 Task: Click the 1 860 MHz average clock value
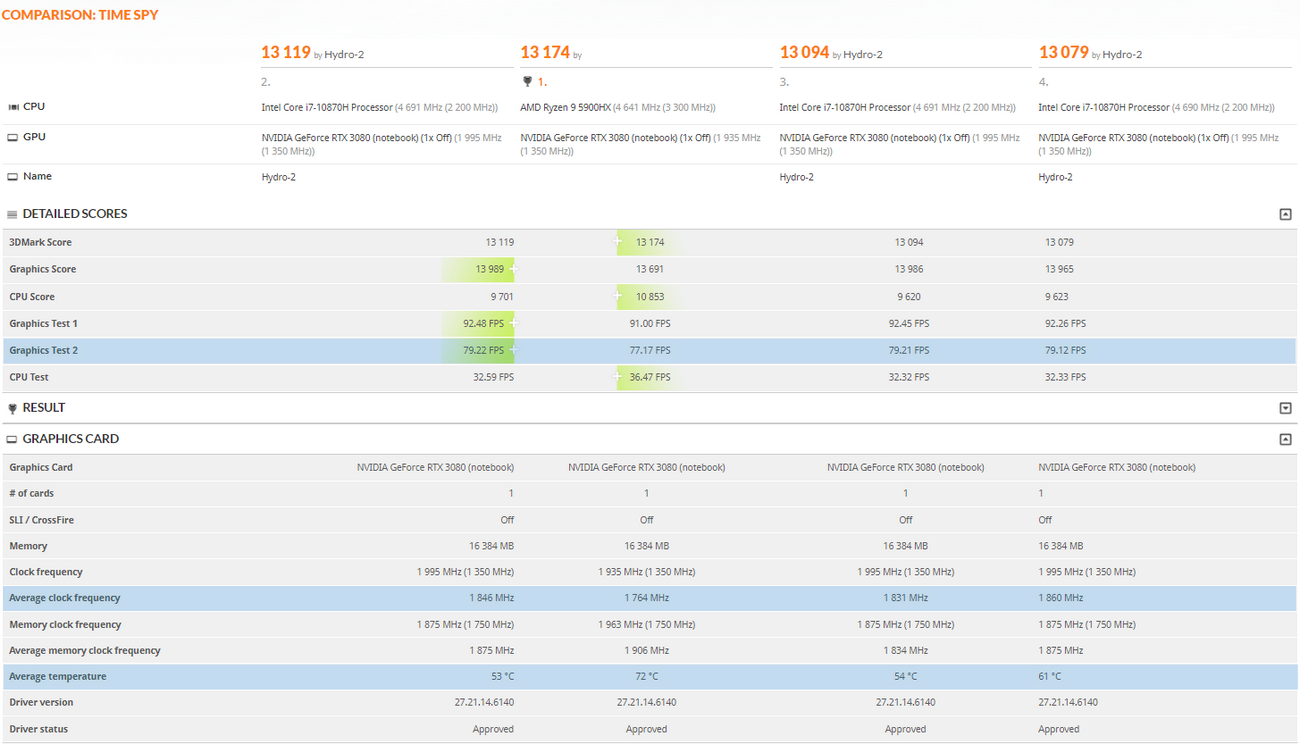coord(1061,598)
